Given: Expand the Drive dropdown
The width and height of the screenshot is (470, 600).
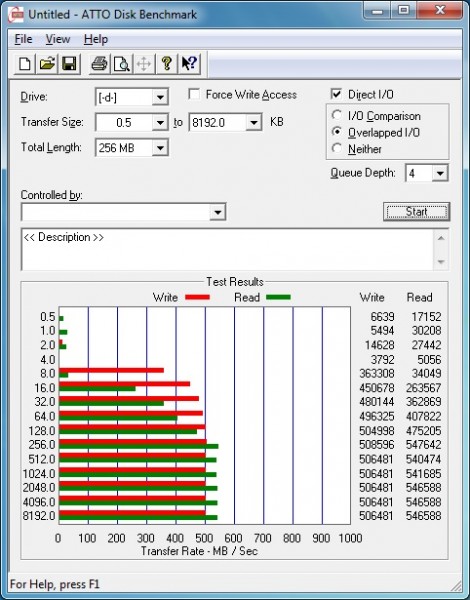Looking at the screenshot, I should tap(160, 97).
